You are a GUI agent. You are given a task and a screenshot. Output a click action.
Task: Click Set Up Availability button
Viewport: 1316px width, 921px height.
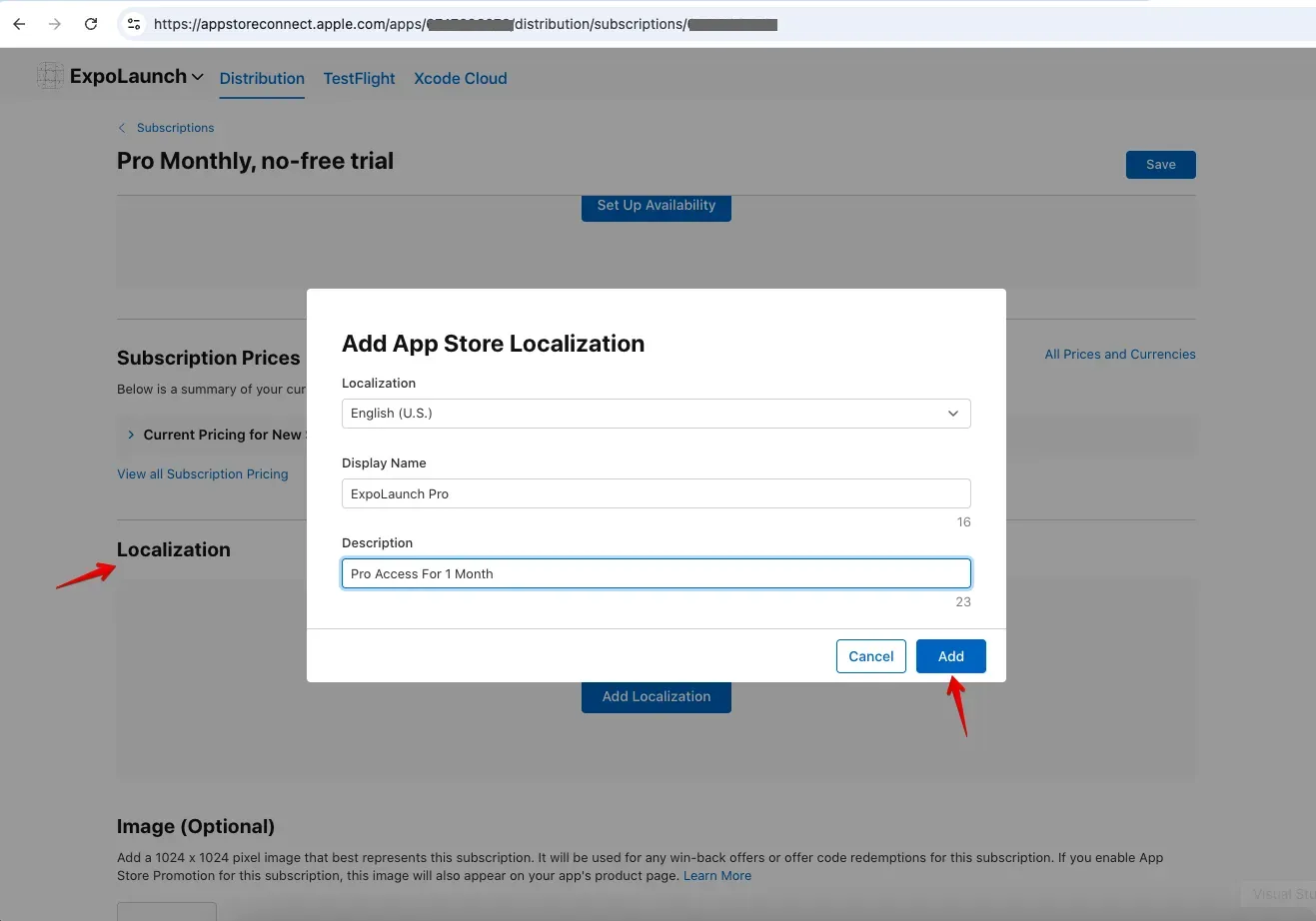(x=657, y=206)
